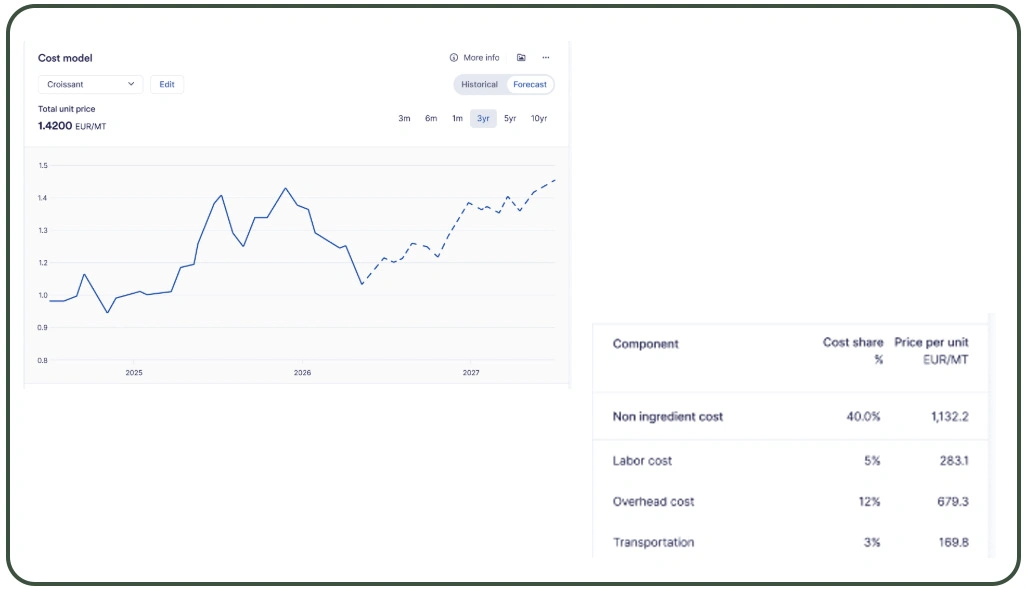1026x589 pixels.
Task: Select the 1m range on the timeframe control
Action: click(x=457, y=118)
